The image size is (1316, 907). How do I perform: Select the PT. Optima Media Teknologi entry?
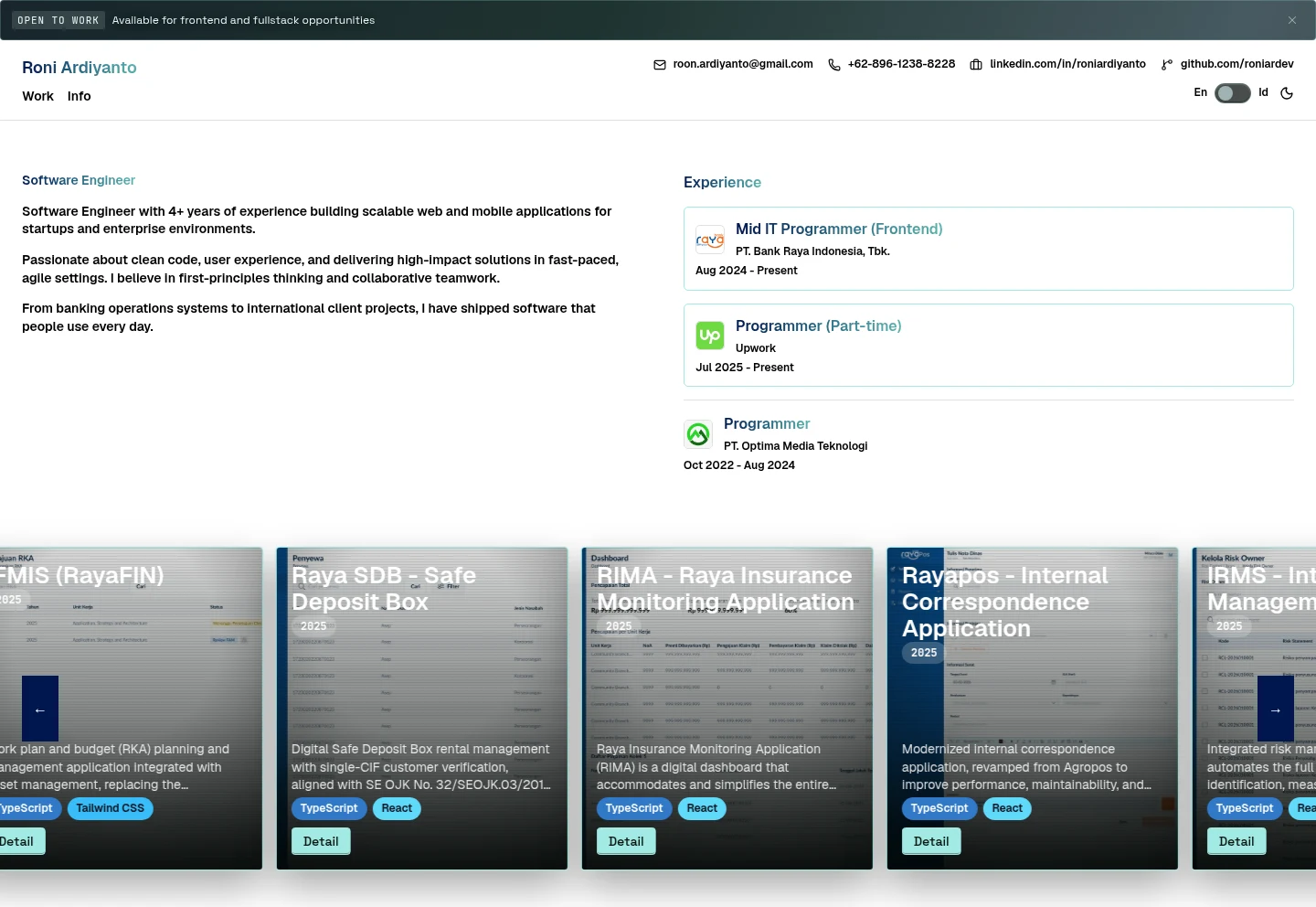pos(989,443)
